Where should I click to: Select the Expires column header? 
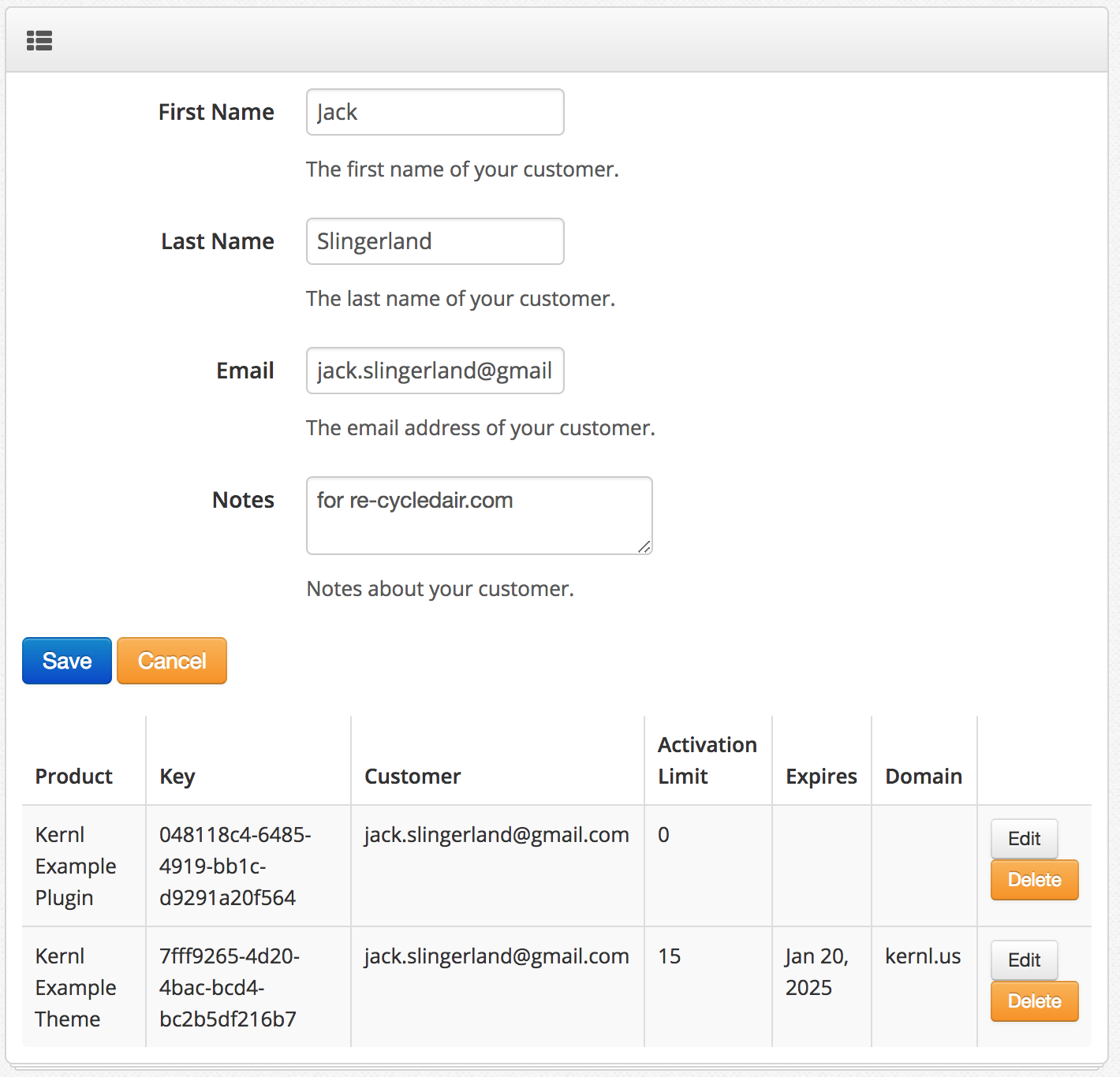pos(820,776)
